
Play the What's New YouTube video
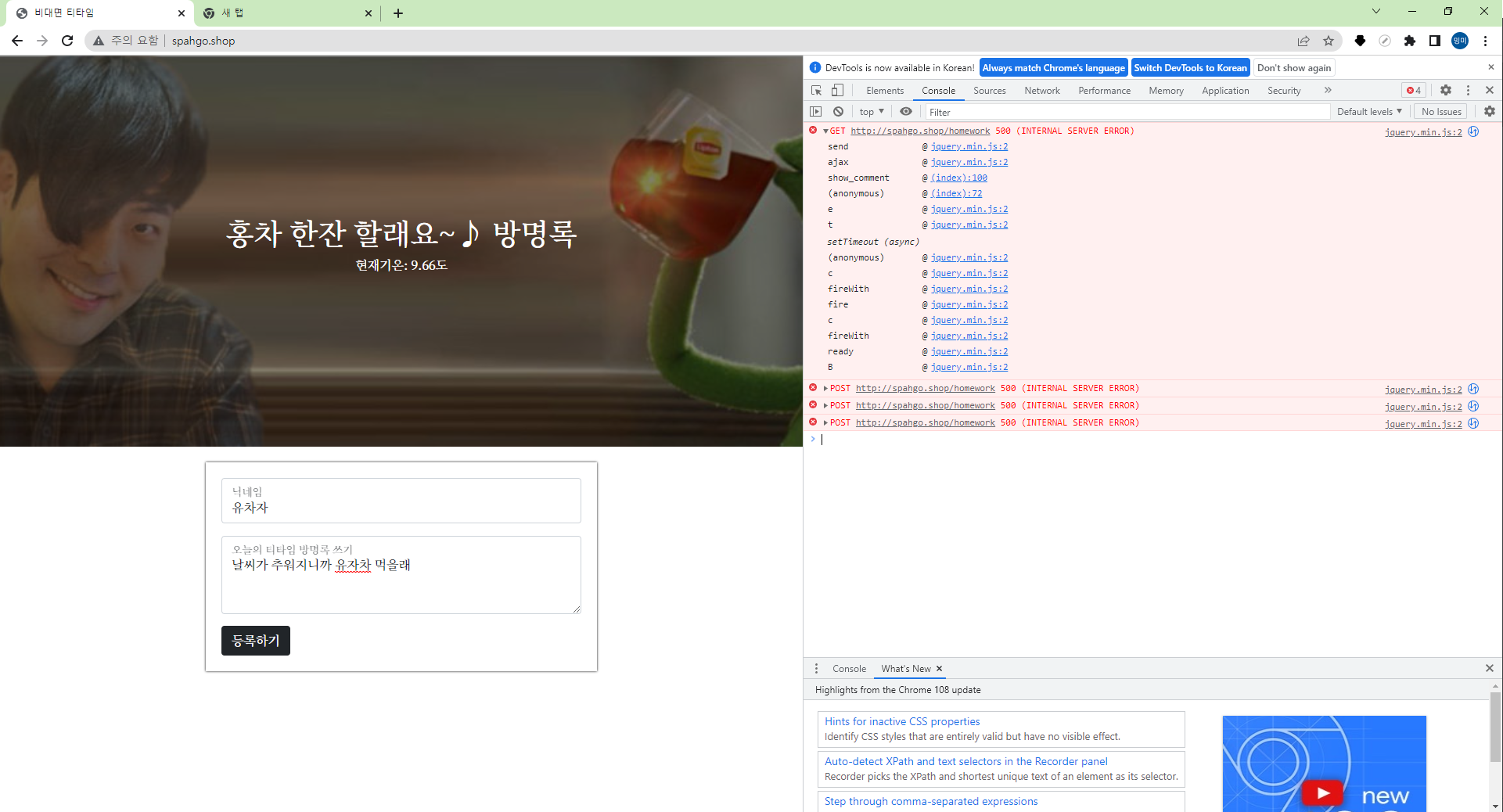[1323, 793]
